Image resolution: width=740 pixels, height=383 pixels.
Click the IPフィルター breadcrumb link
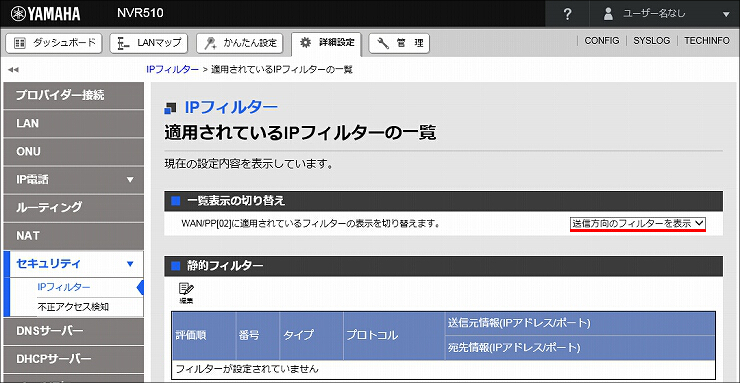click(172, 69)
